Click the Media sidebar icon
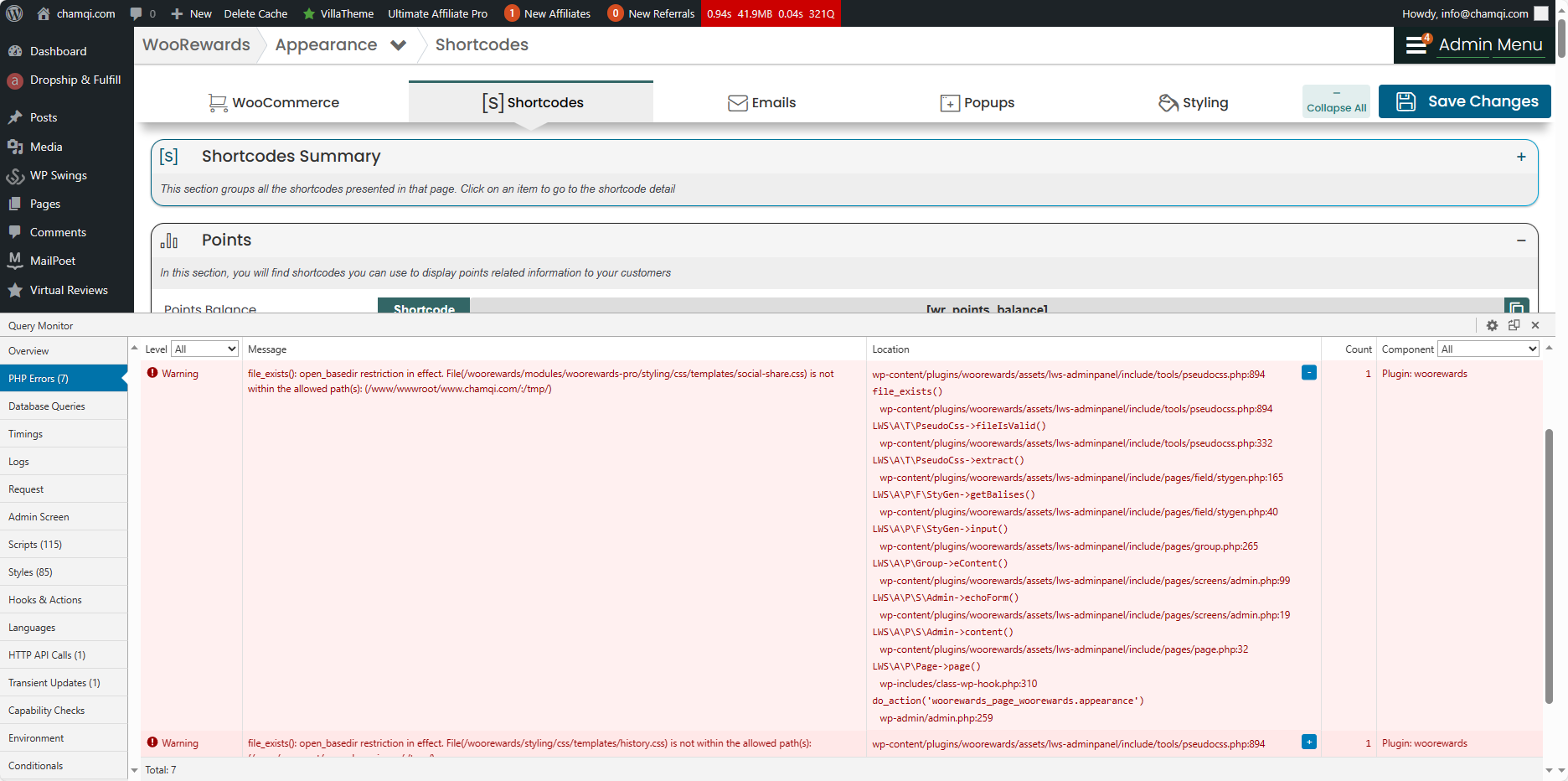Image resolution: width=1568 pixels, height=781 pixels. 15,147
